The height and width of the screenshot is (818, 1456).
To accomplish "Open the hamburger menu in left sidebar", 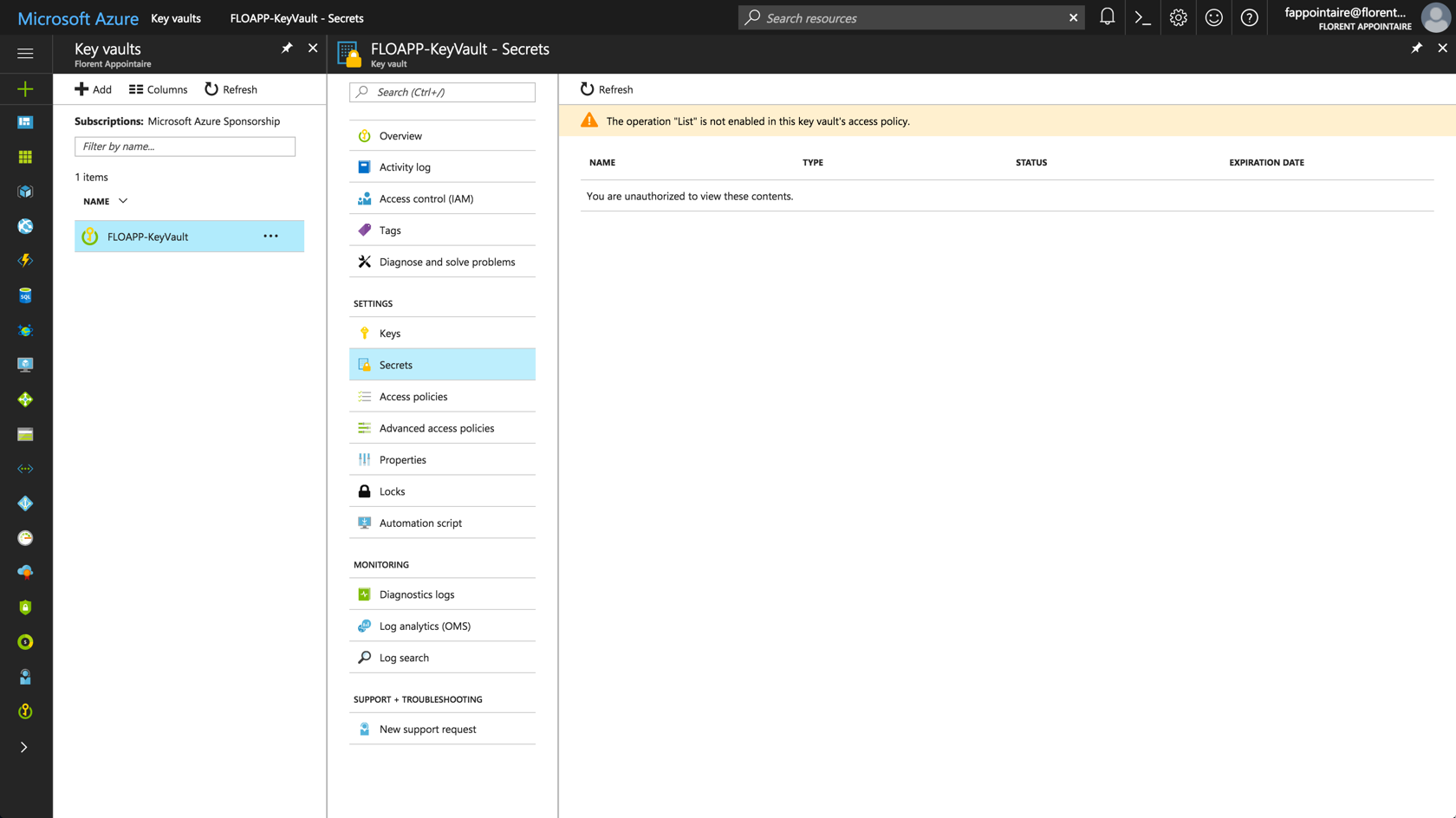I will (x=25, y=54).
